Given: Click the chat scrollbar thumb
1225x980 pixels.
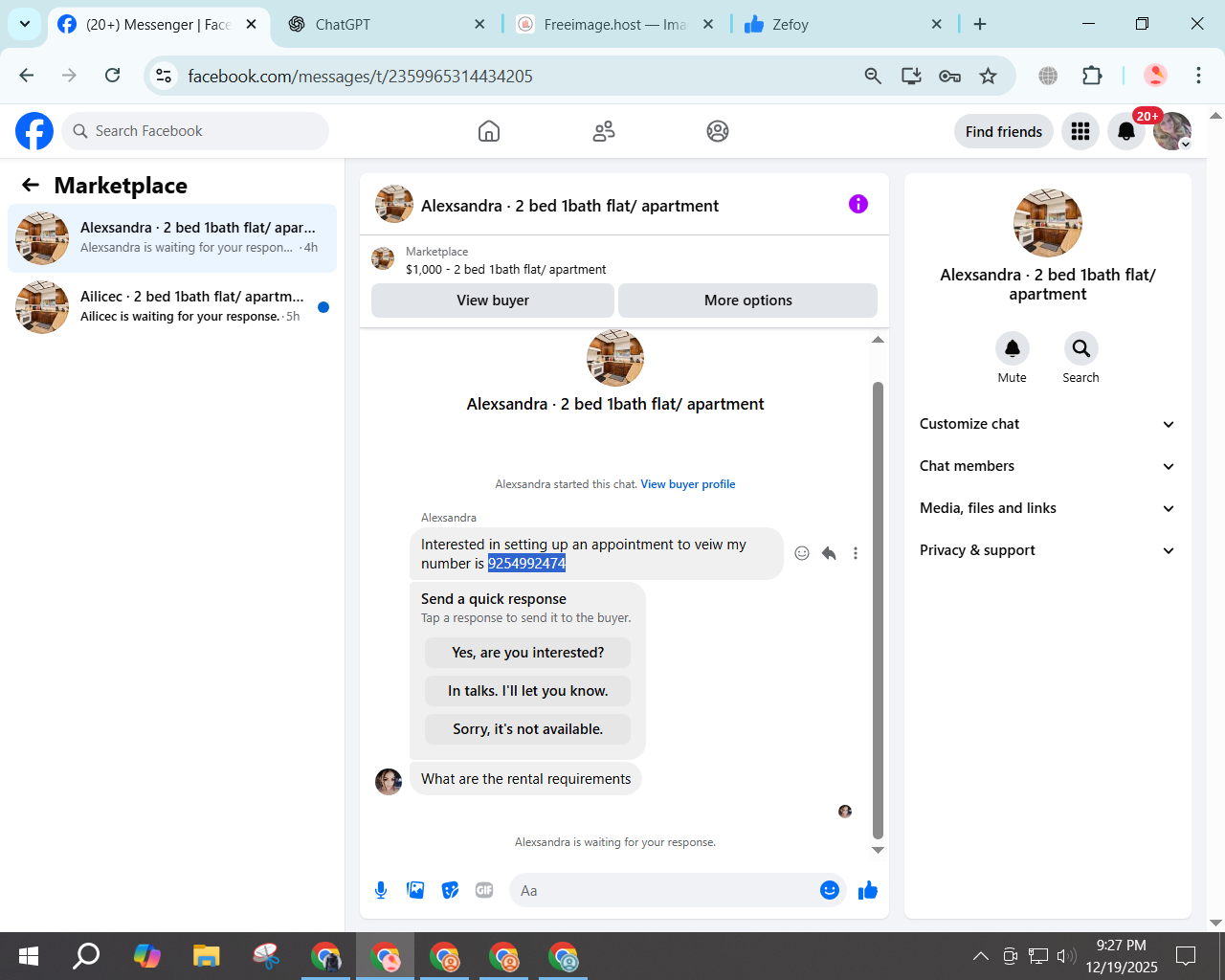Looking at the screenshot, I should [x=878, y=611].
